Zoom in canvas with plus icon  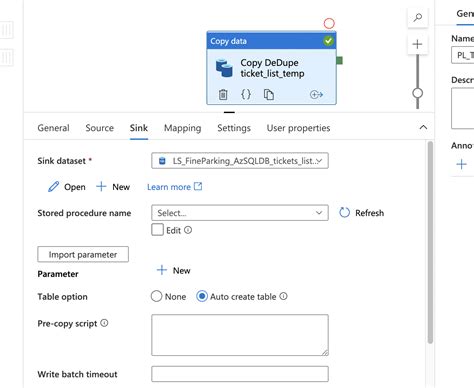pos(417,44)
